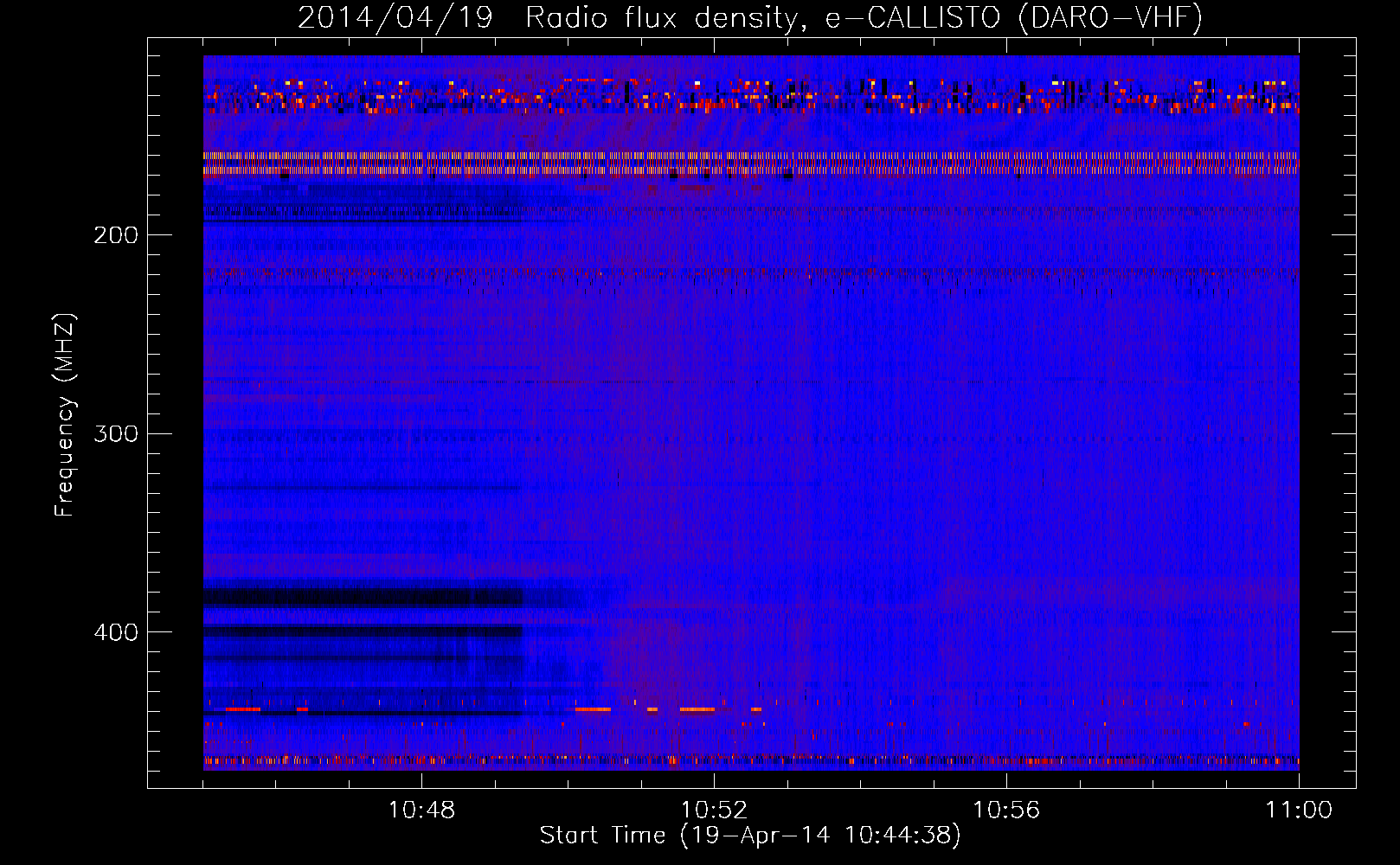Click the 'Start Time (19-Apr-14 10:44:38)' label

tap(750, 836)
